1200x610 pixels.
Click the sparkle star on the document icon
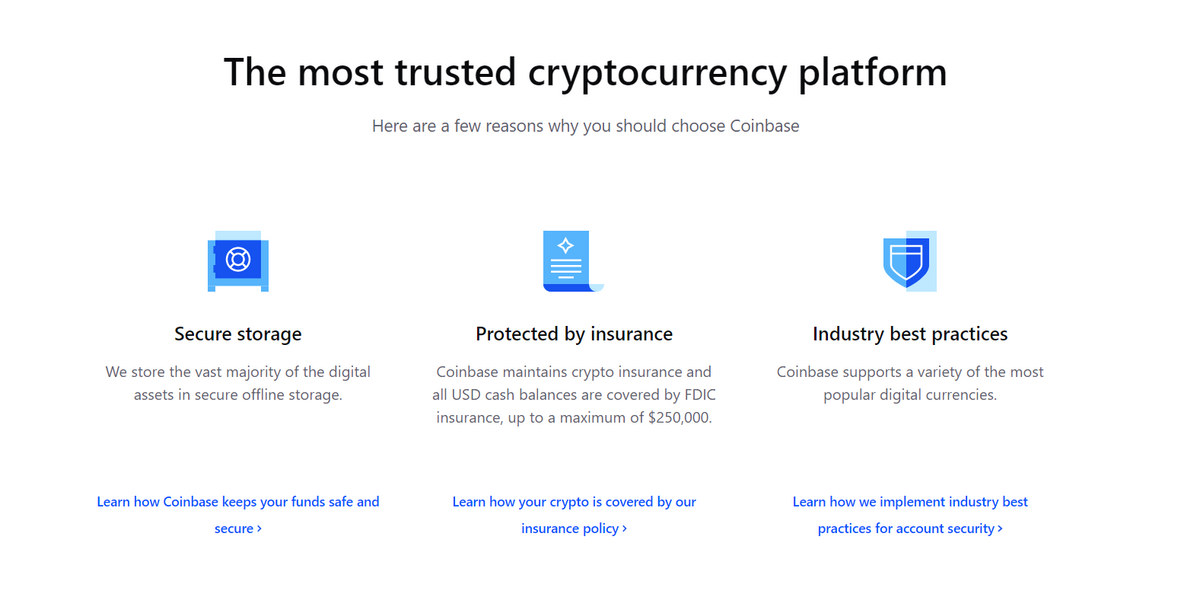(x=566, y=245)
